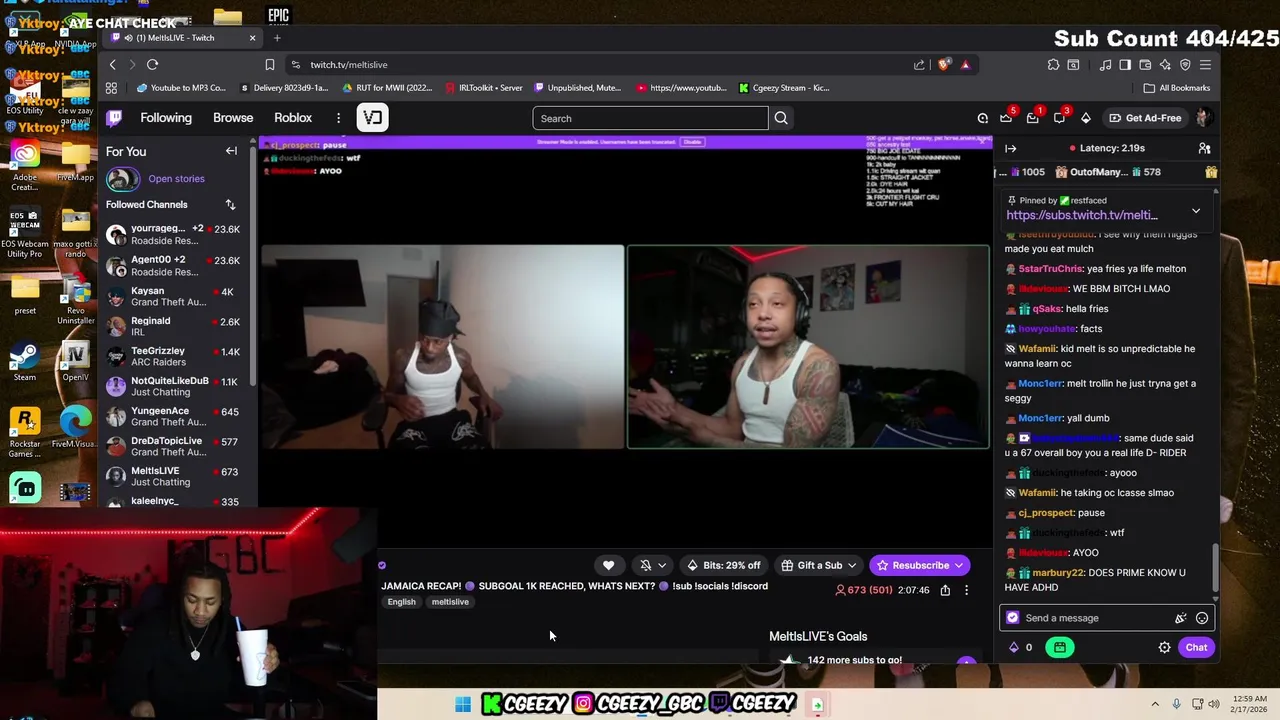Image resolution: width=1280 pixels, height=720 pixels.
Task: Open Windows Start button
Action: pyautogui.click(x=463, y=704)
